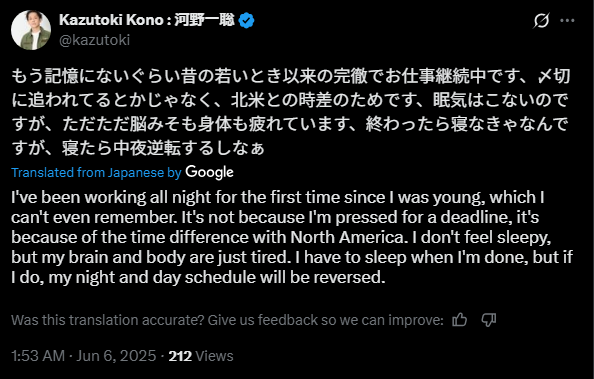Open the Grok explain-post icon

coord(541,20)
